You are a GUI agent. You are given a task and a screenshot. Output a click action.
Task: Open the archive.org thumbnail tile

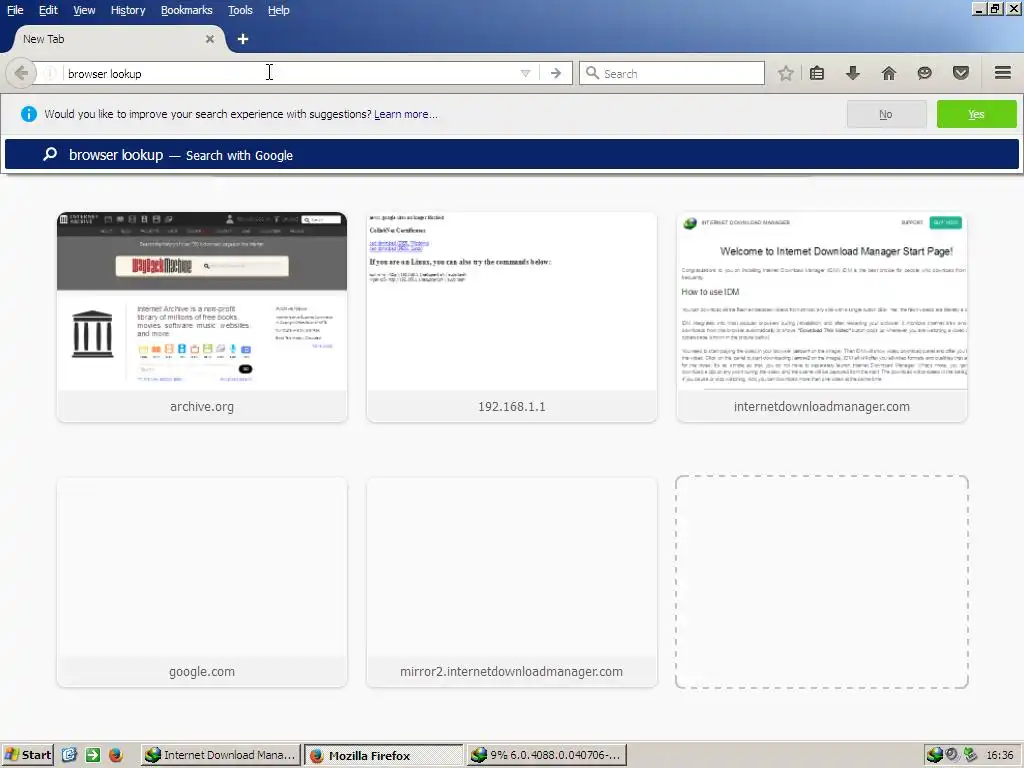click(x=202, y=317)
